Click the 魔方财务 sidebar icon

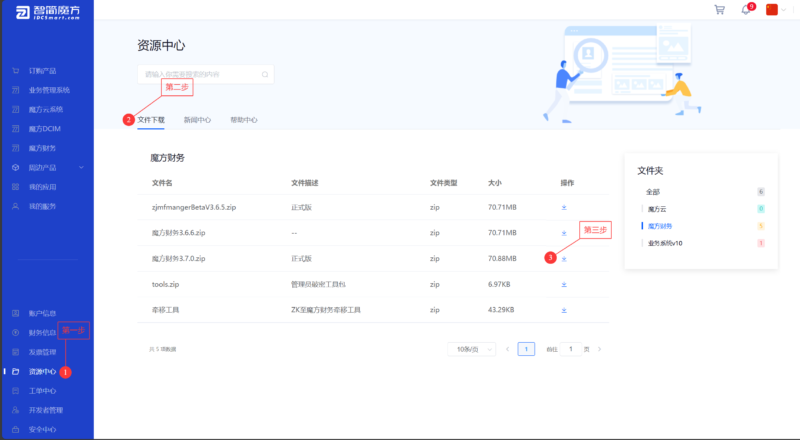coord(16,148)
